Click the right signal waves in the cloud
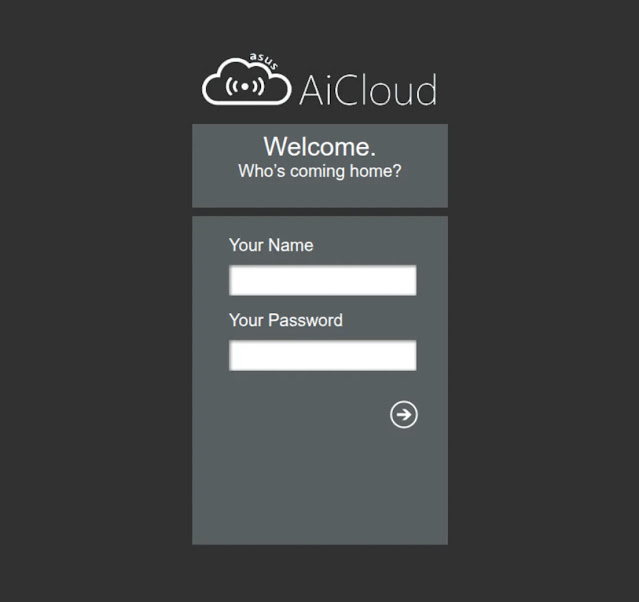The image size is (639, 602). pyautogui.click(x=257, y=86)
